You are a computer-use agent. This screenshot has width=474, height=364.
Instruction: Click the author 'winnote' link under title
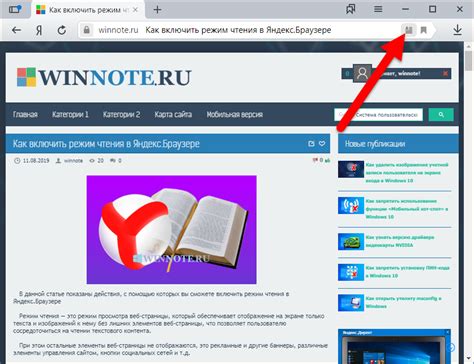click(73, 161)
